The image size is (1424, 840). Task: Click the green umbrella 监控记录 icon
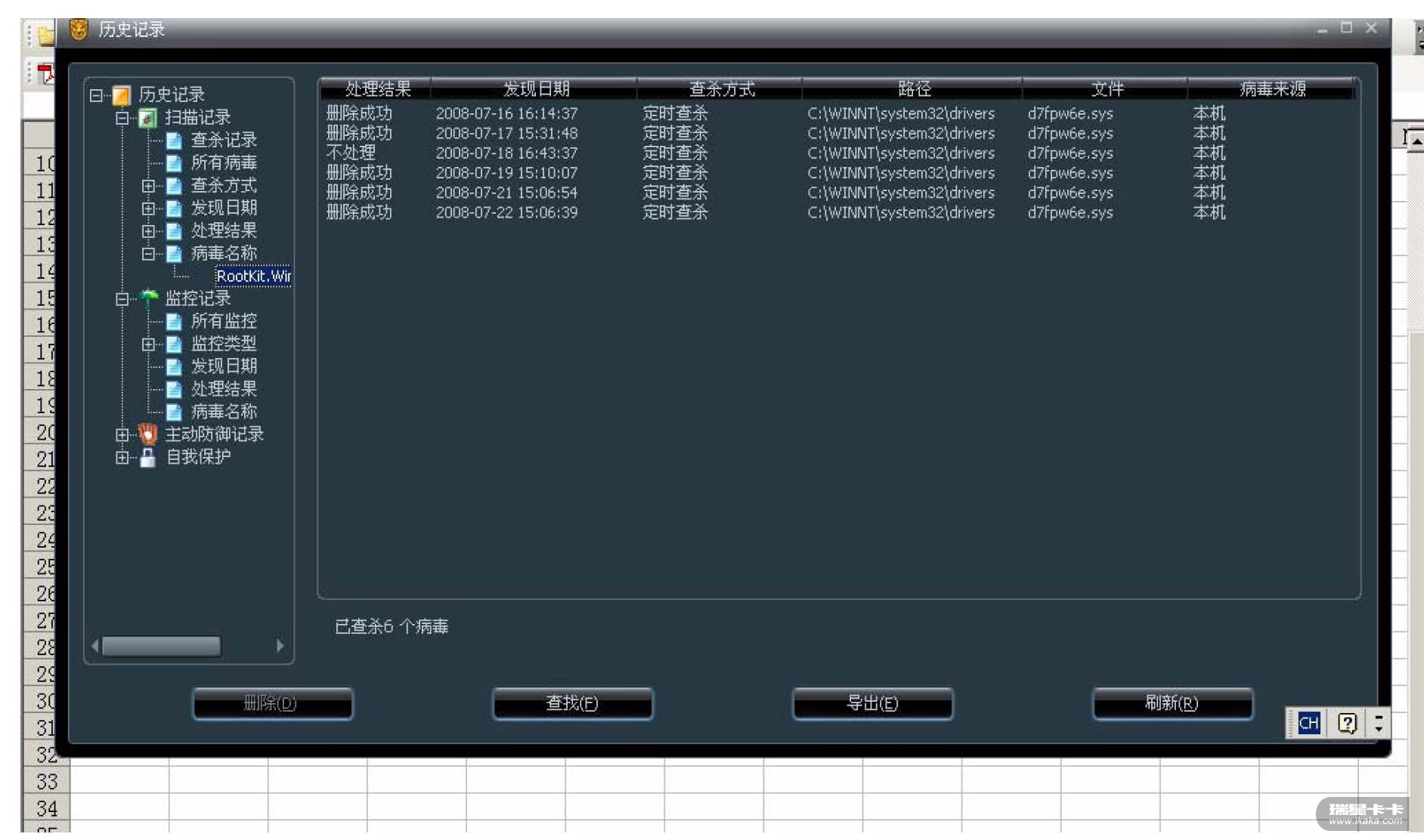tap(149, 298)
